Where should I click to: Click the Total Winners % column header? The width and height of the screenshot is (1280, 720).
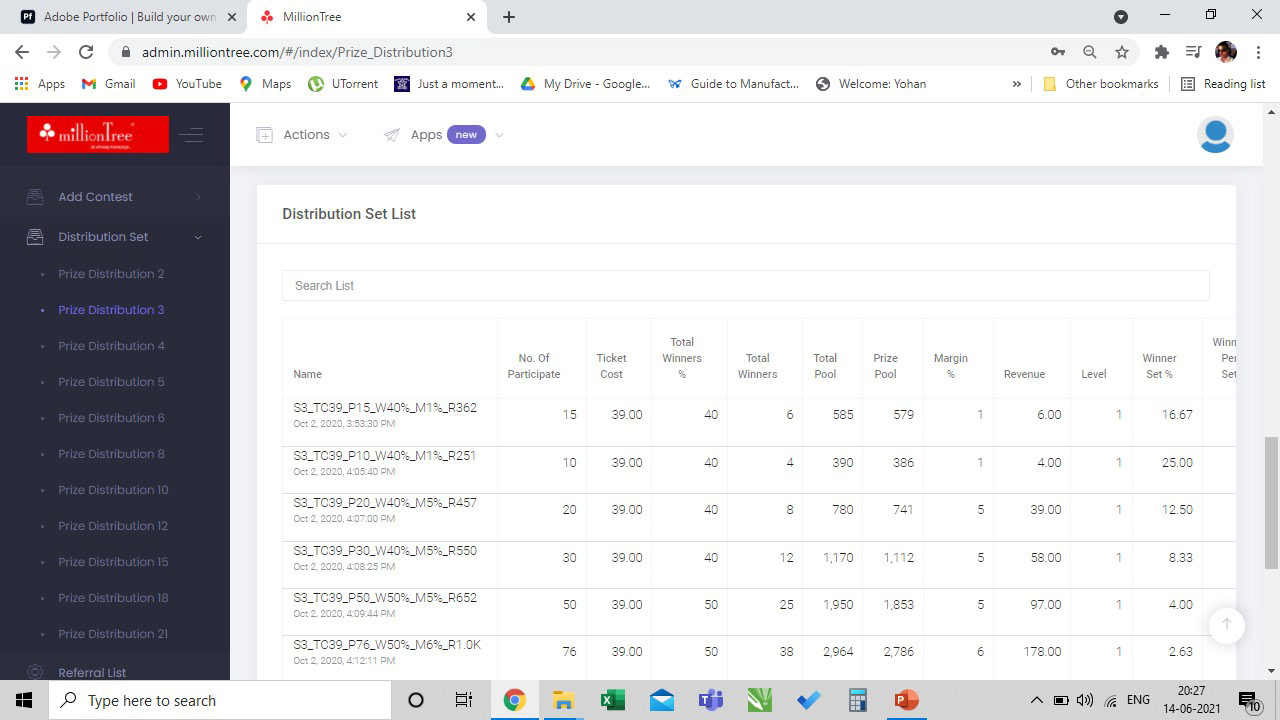click(x=682, y=358)
